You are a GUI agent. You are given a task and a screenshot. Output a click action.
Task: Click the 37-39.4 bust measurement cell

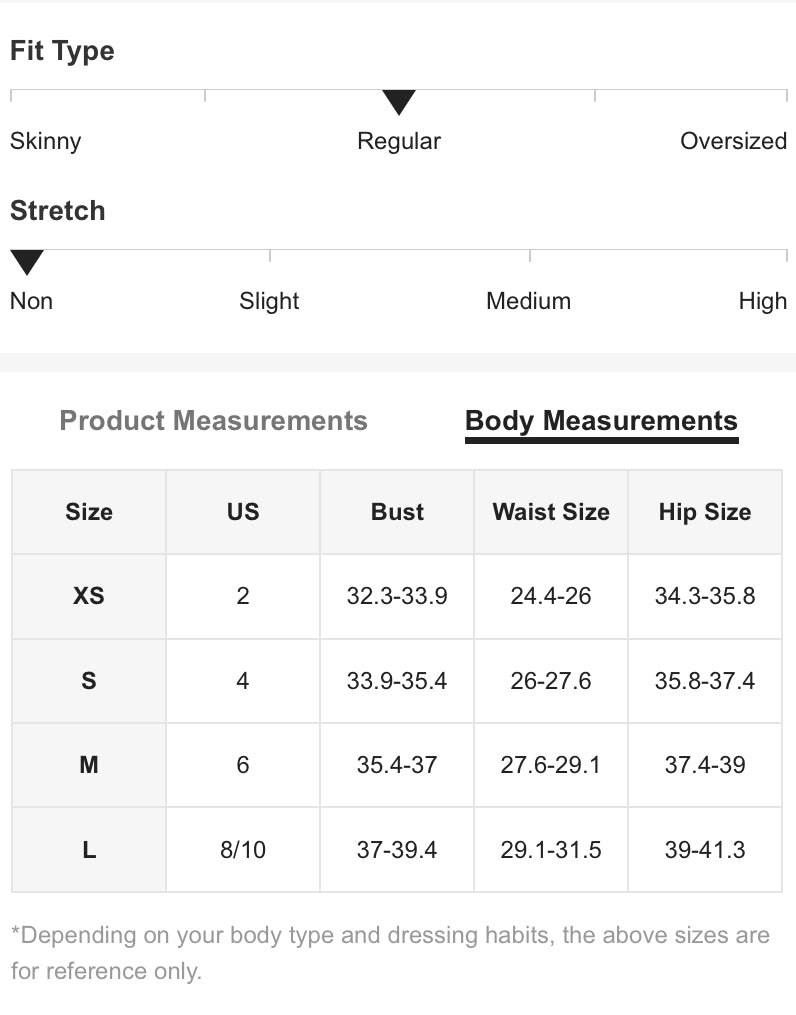coord(397,850)
